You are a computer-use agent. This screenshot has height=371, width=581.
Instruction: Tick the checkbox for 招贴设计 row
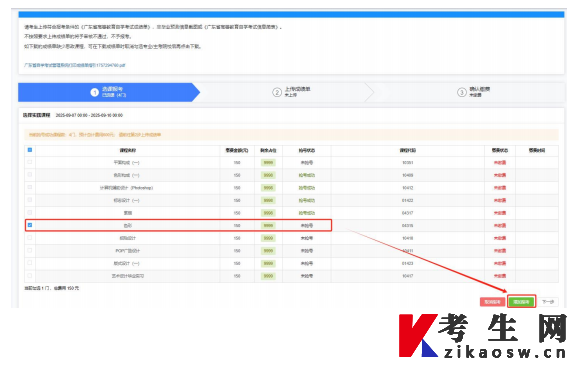30,238
